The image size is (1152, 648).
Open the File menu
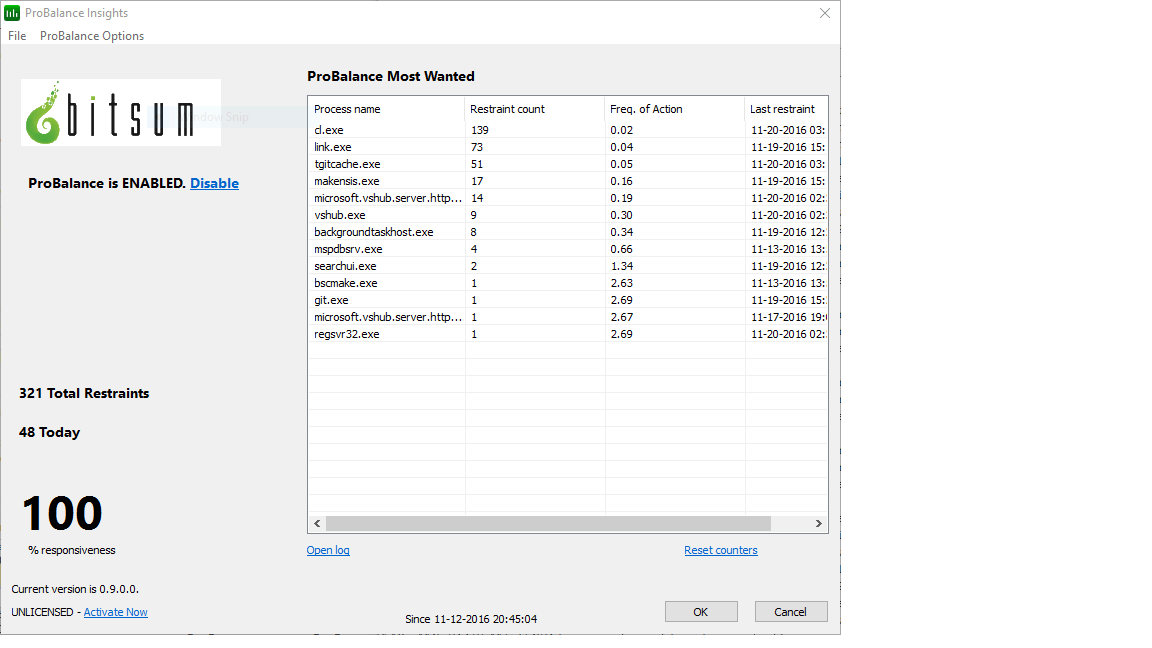point(17,36)
